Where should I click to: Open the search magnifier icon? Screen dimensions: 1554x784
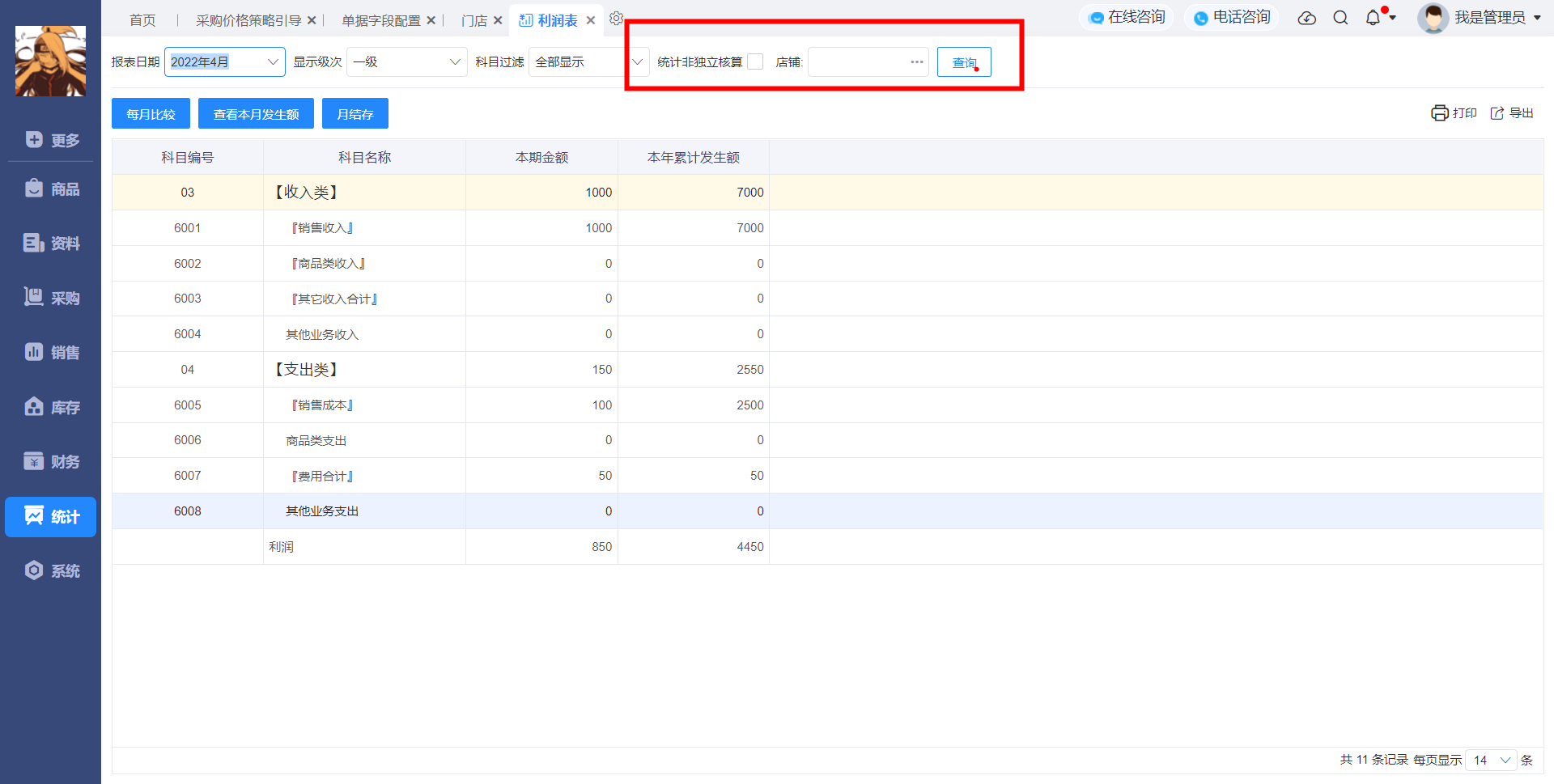click(1340, 18)
